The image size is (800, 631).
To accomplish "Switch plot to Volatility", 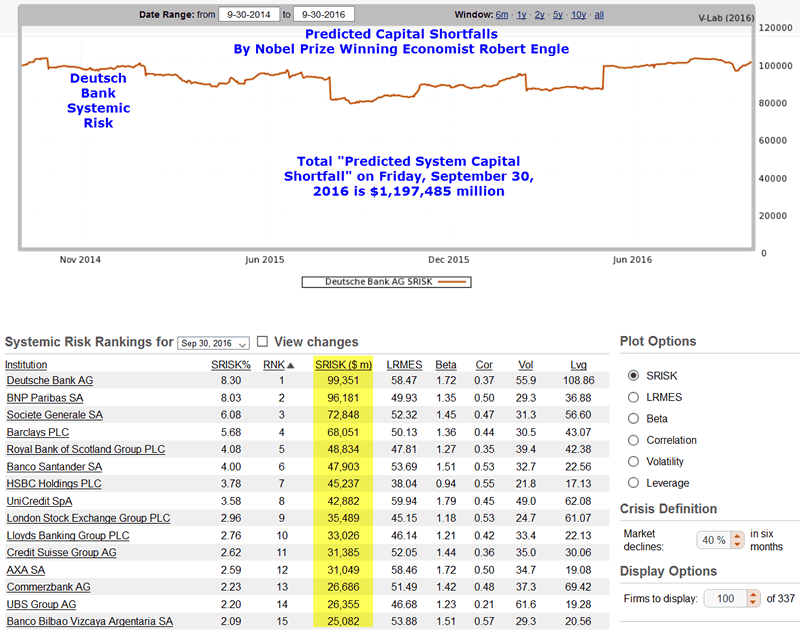I will [633, 461].
